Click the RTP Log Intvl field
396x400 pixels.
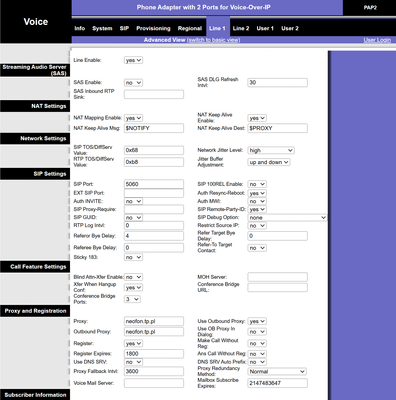[x=154, y=226]
